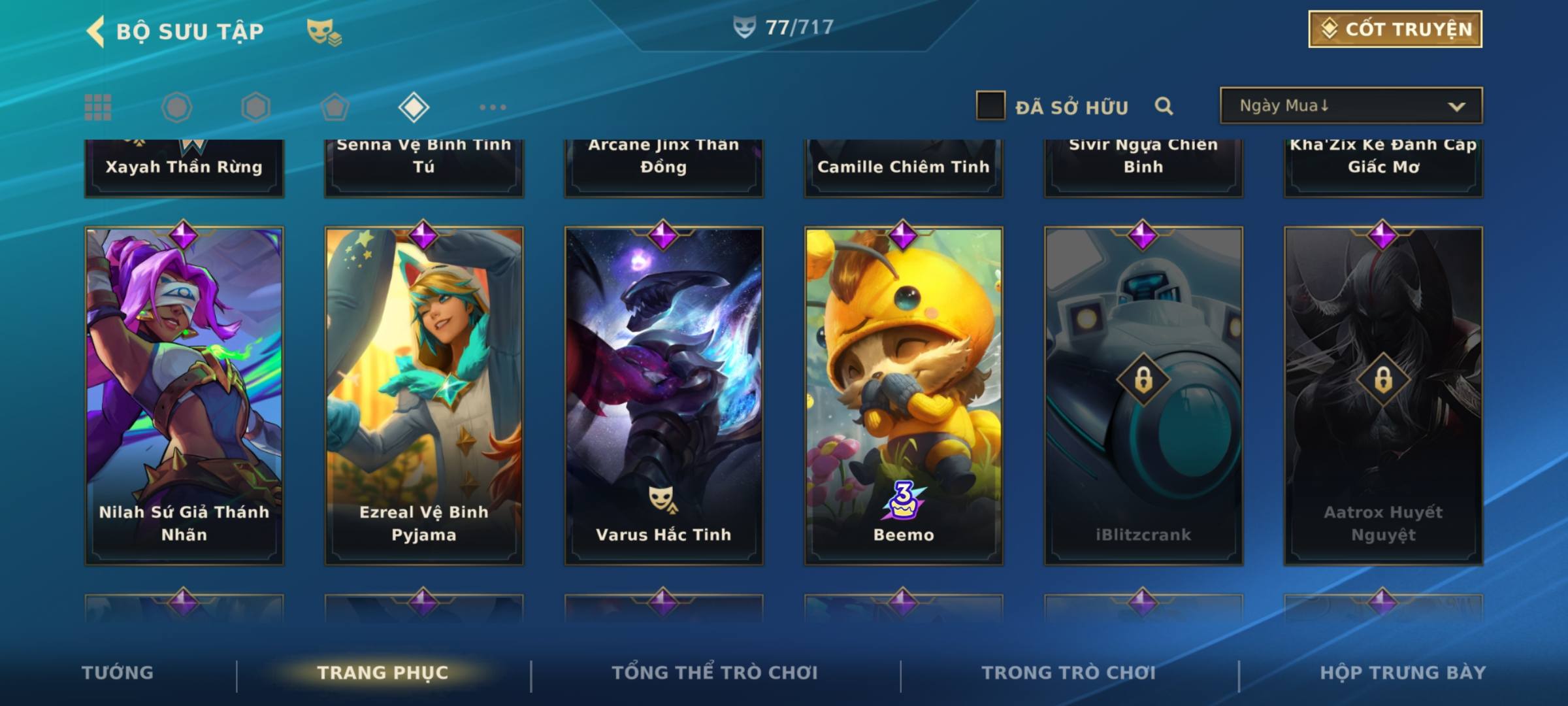Open the Hộp Trưng Bày tab
The width and height of the screenshot is (1568, 706).
pos(1403,673)
